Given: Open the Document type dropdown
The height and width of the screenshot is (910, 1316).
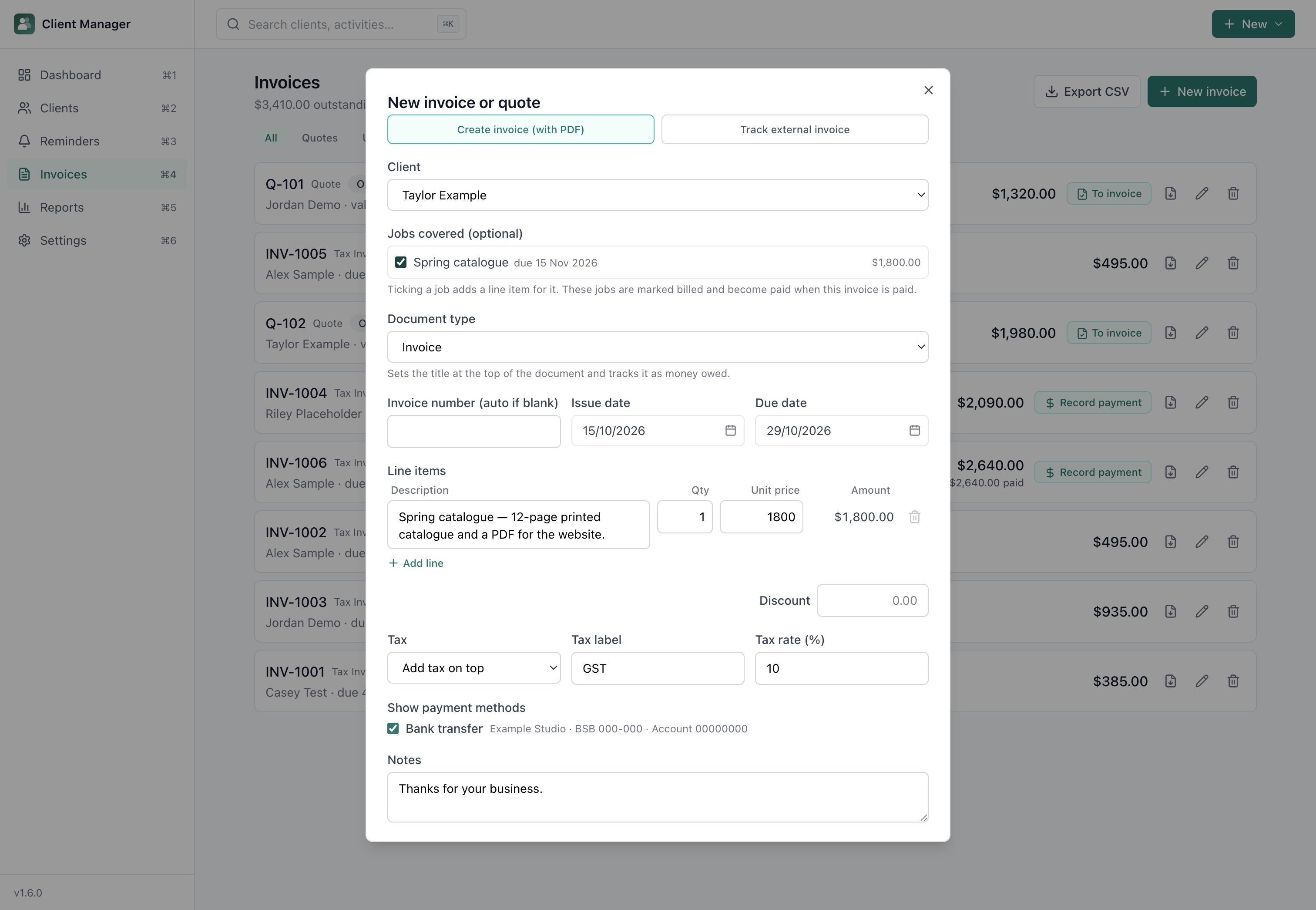Looking at the screenshot, I should [x=657, y=347].
